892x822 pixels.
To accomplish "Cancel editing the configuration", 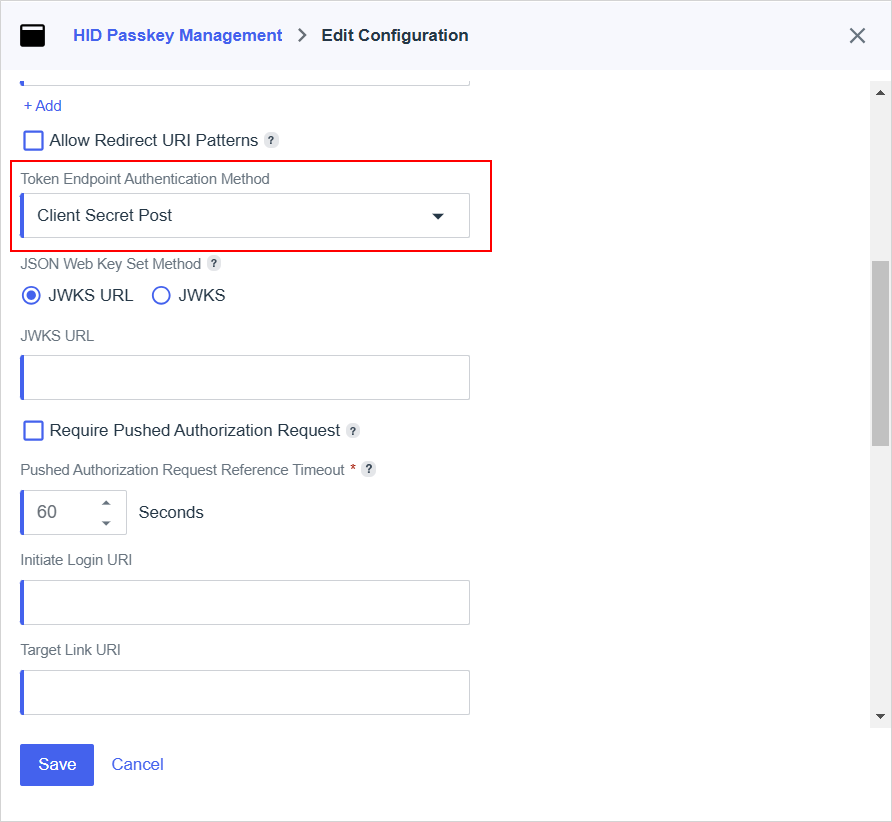I will pos(137,765).
